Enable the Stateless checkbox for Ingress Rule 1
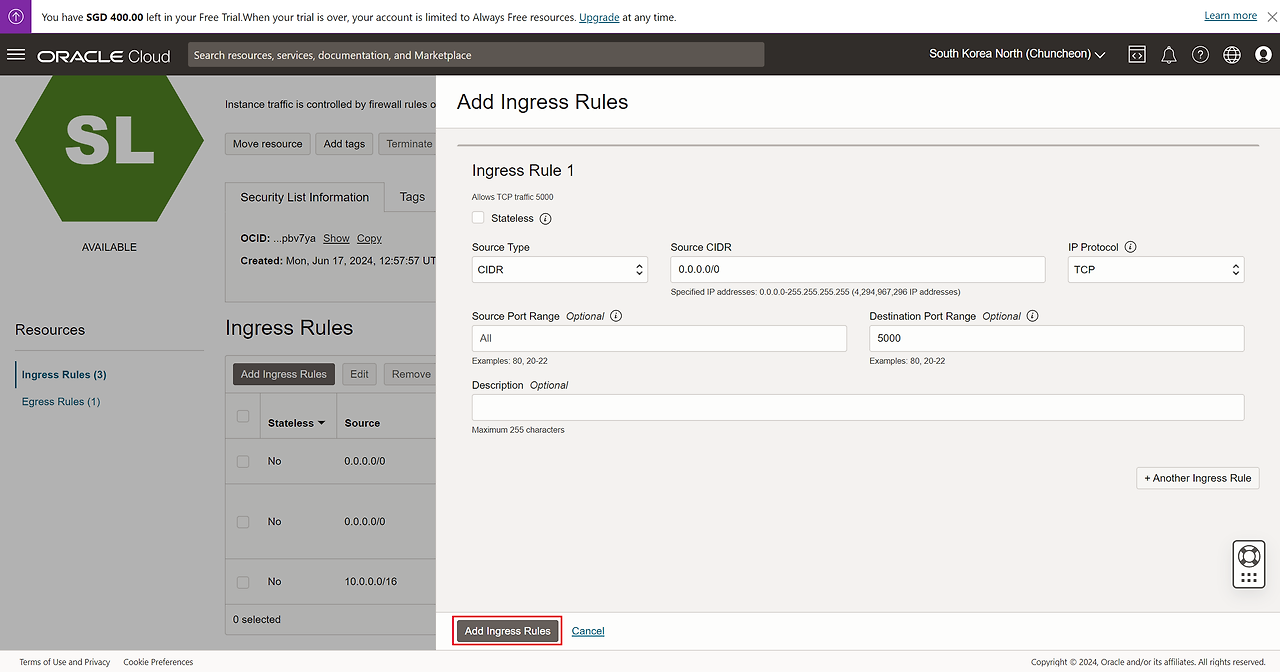 (x=478, y=218)
